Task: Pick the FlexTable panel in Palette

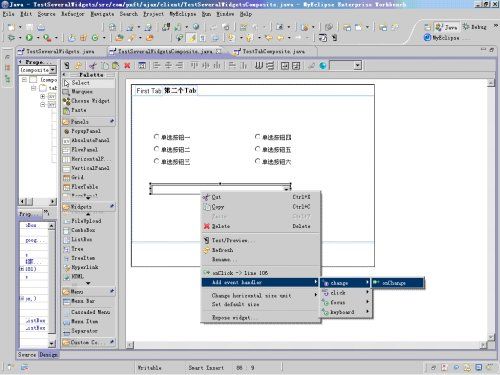Action: 85,187
